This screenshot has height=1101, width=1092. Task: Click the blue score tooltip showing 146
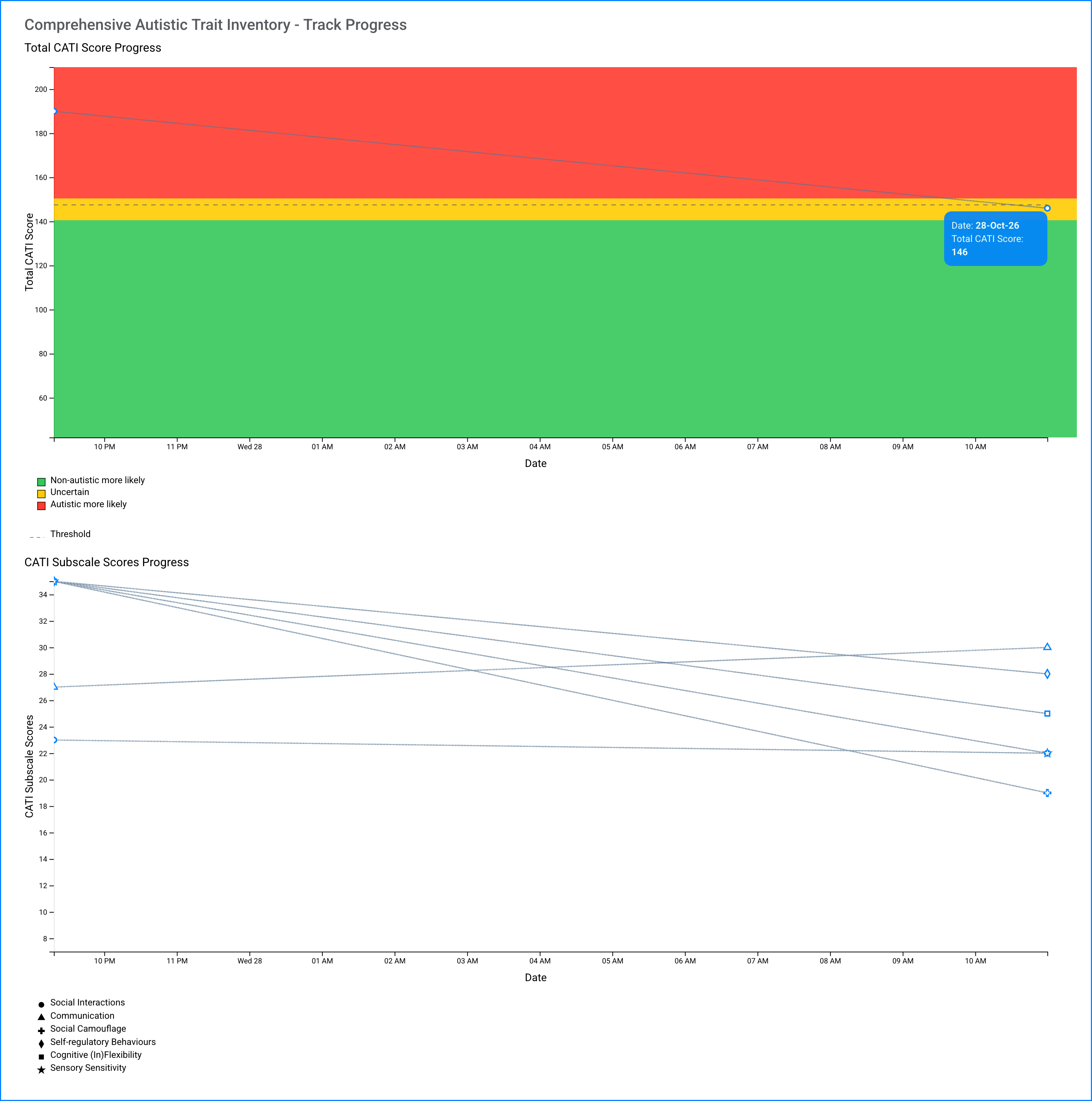coord(995,239)
